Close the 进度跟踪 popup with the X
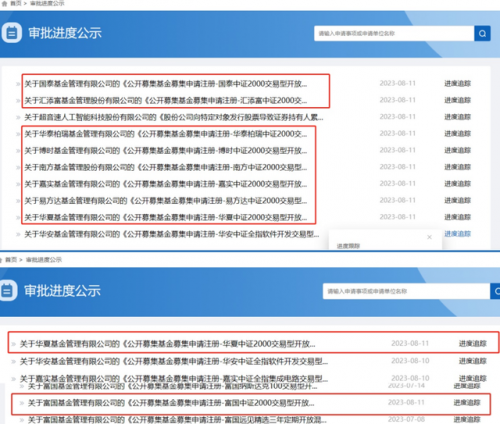The image size is (500, 424). tap(429, 237)
